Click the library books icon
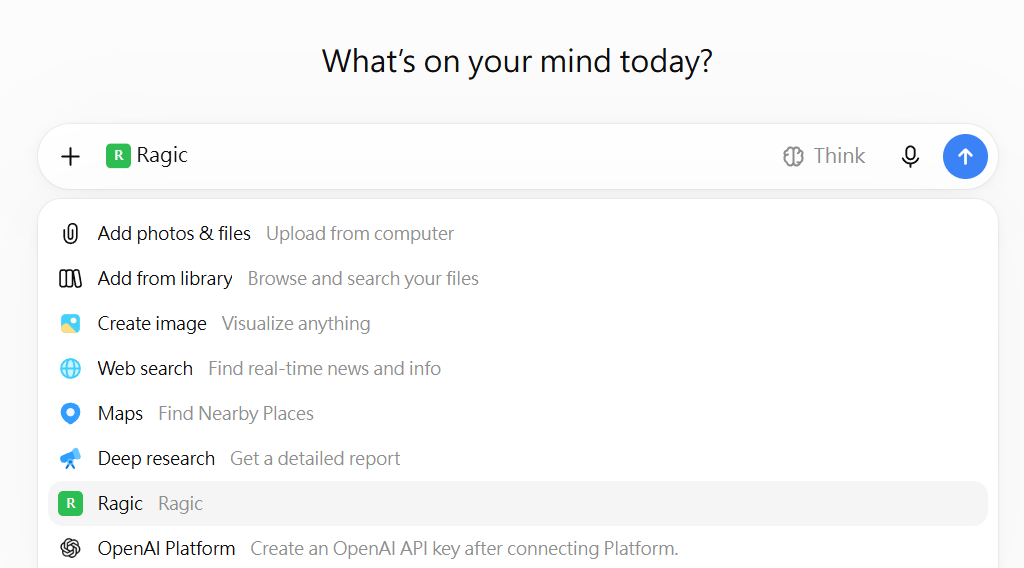1024x568 pixels. point(71,279)
